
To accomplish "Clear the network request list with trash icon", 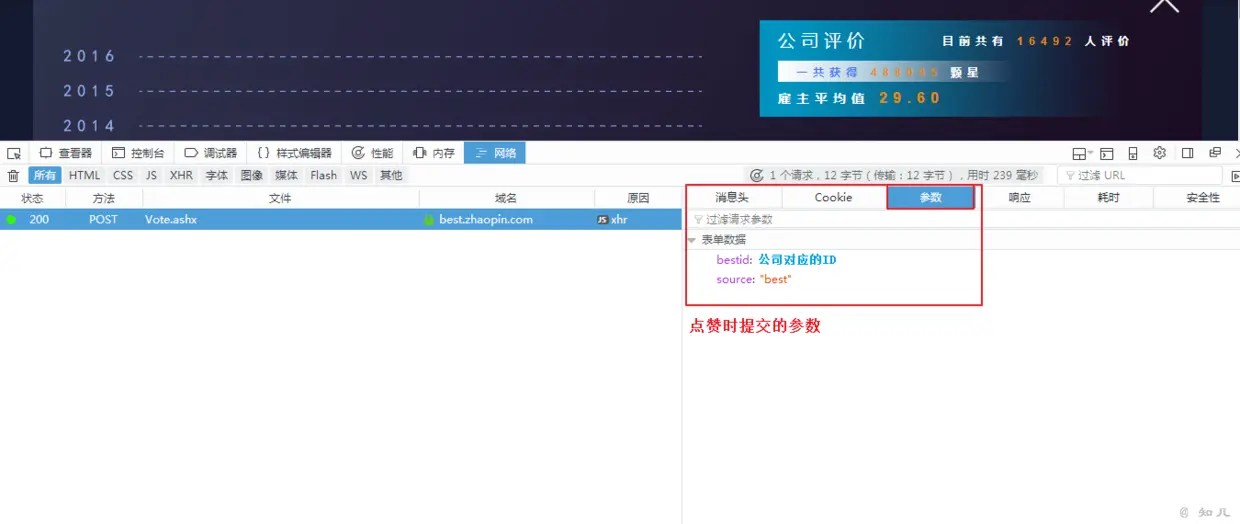I will click(x=13, y=175).
